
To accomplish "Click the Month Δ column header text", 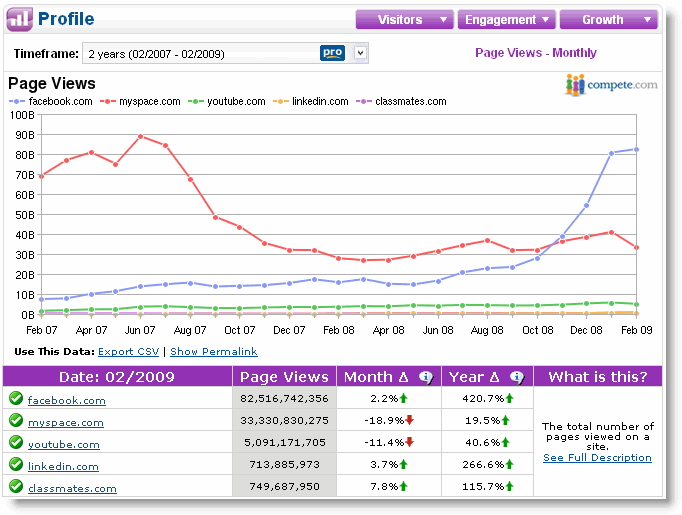I will coord(376,377).
